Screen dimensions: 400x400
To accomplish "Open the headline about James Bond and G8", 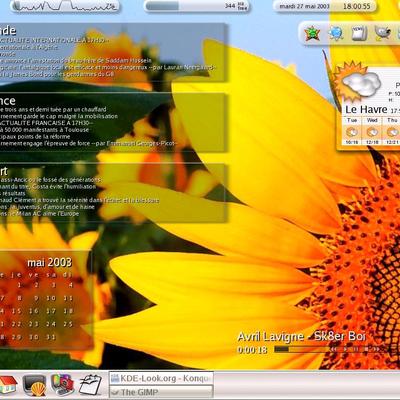I will tap(57, 74).
